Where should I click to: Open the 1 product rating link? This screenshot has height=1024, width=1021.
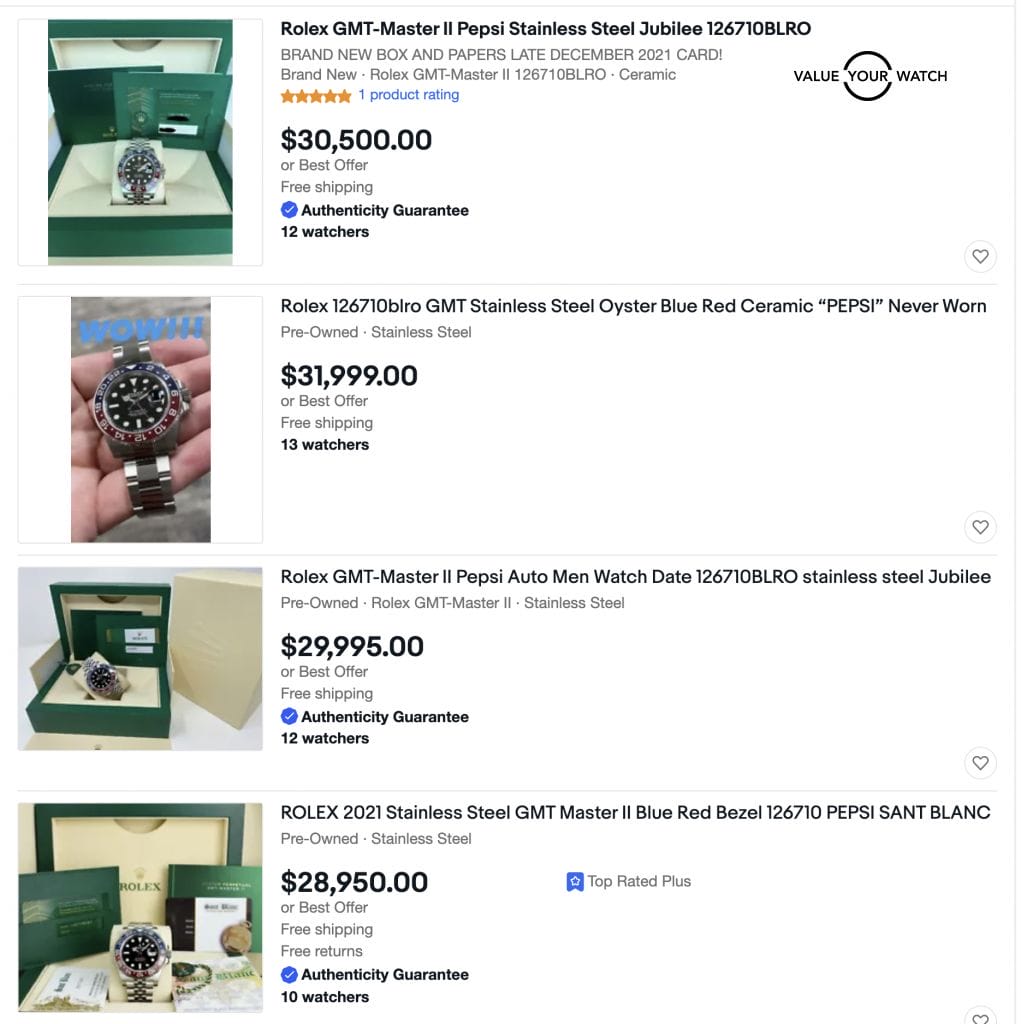(x=408, y=95)
